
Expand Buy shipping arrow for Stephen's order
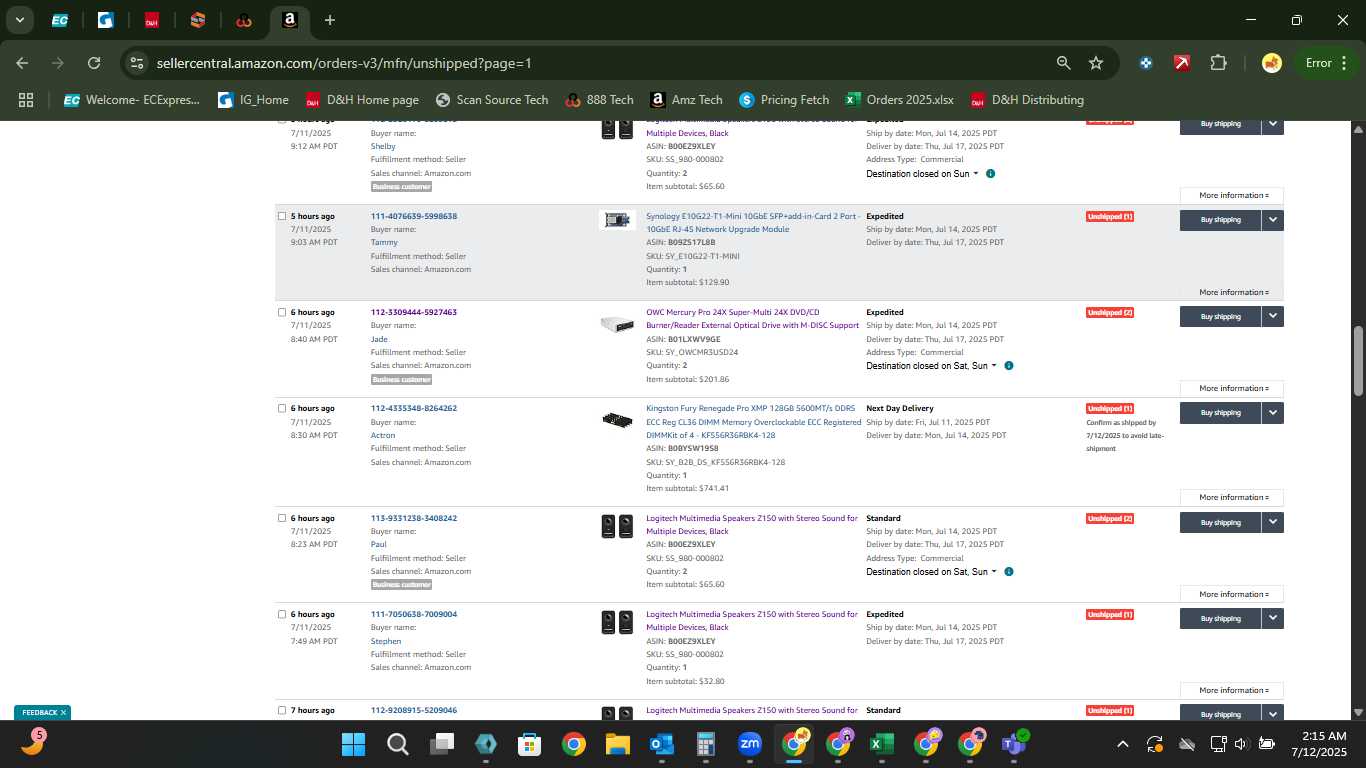pyautogui.click(x=1272, y=618)
